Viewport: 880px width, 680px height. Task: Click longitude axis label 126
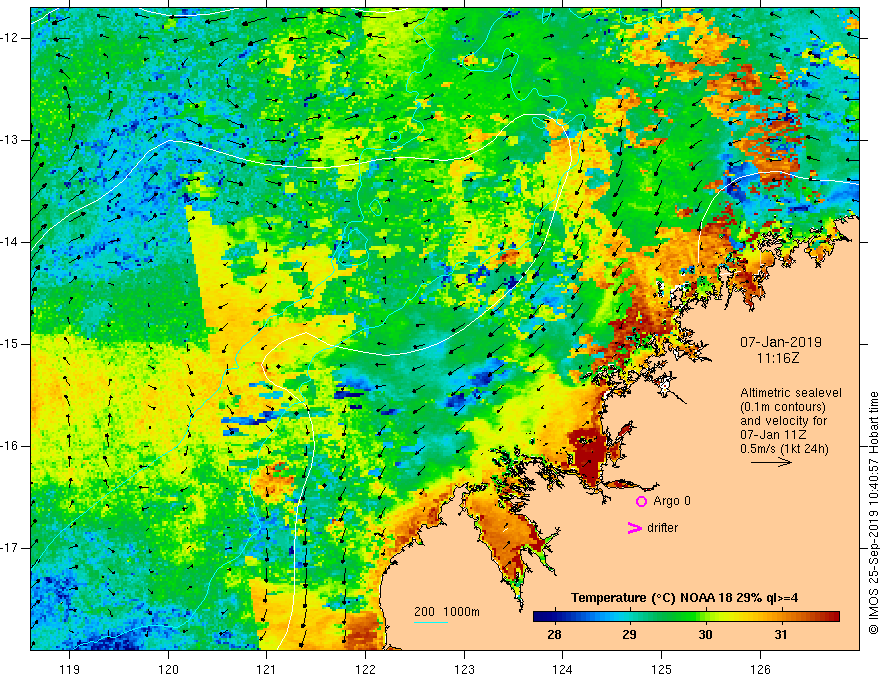pos(760,669)
